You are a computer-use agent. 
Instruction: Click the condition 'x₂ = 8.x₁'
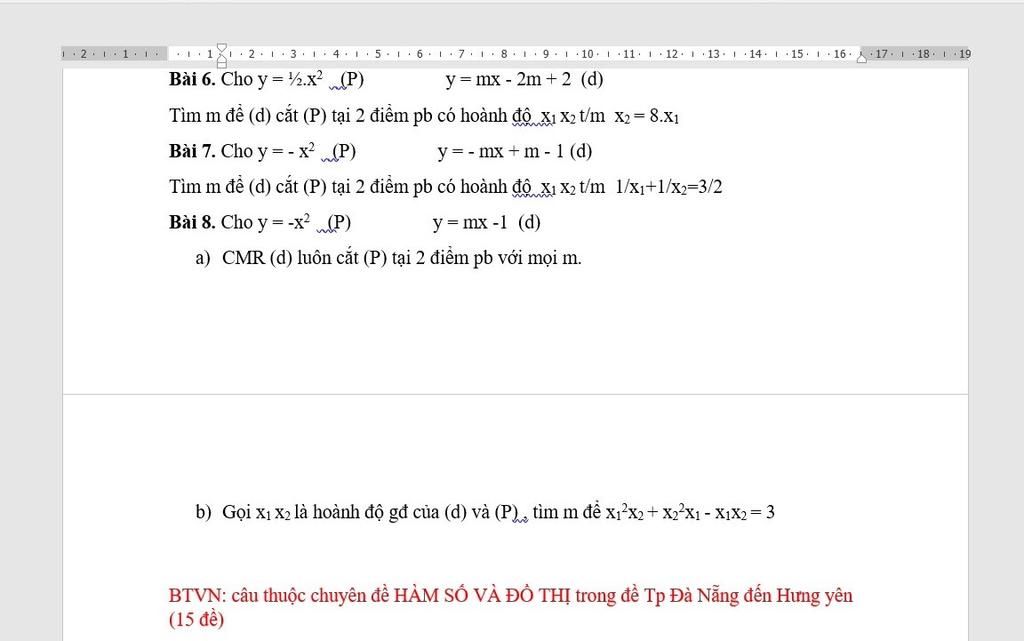click(647, 116)
